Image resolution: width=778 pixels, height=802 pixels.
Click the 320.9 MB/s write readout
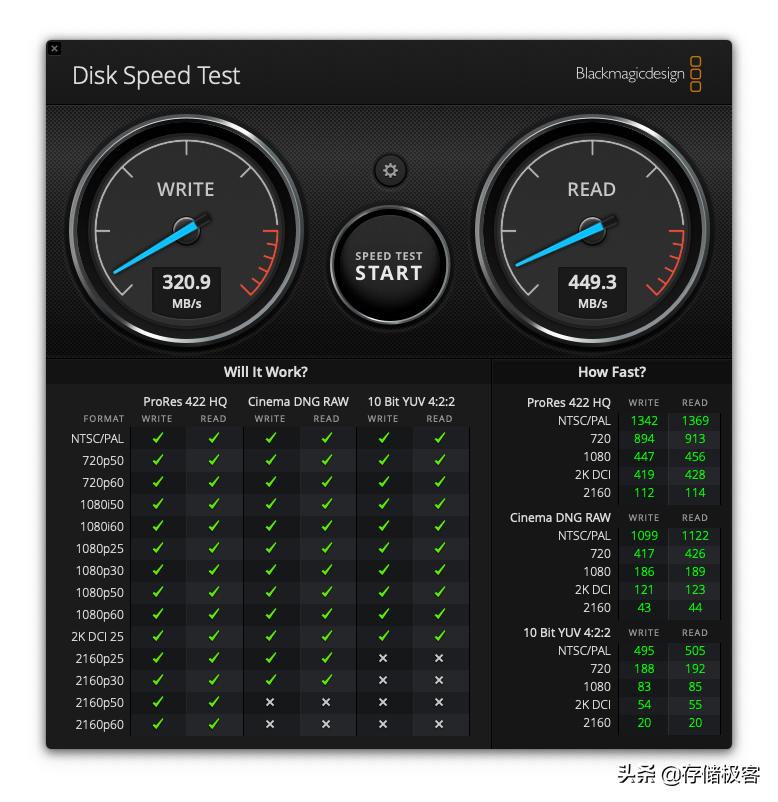coord(186,291)
